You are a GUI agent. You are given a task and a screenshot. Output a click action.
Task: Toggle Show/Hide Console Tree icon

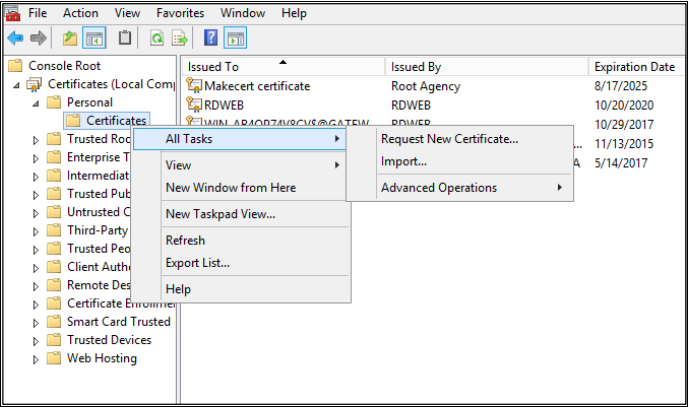pos(94,38)
